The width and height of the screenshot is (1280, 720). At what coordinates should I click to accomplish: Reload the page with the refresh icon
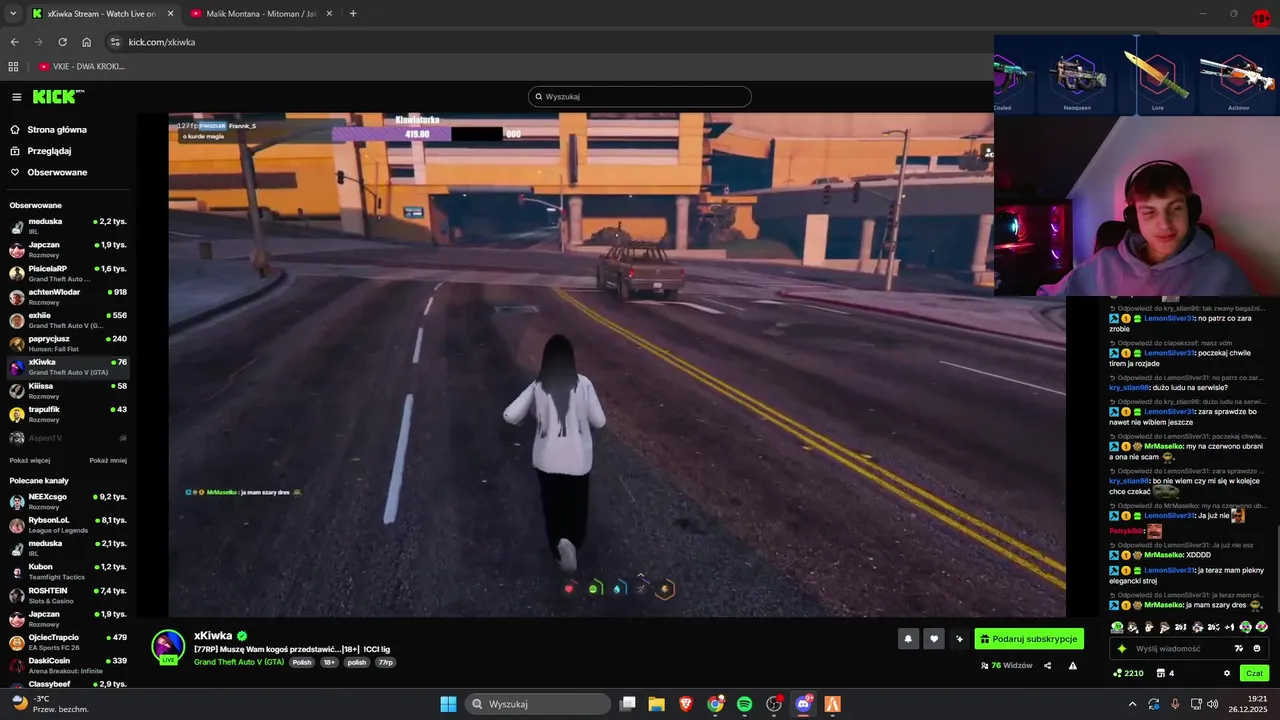pos(62,42)
